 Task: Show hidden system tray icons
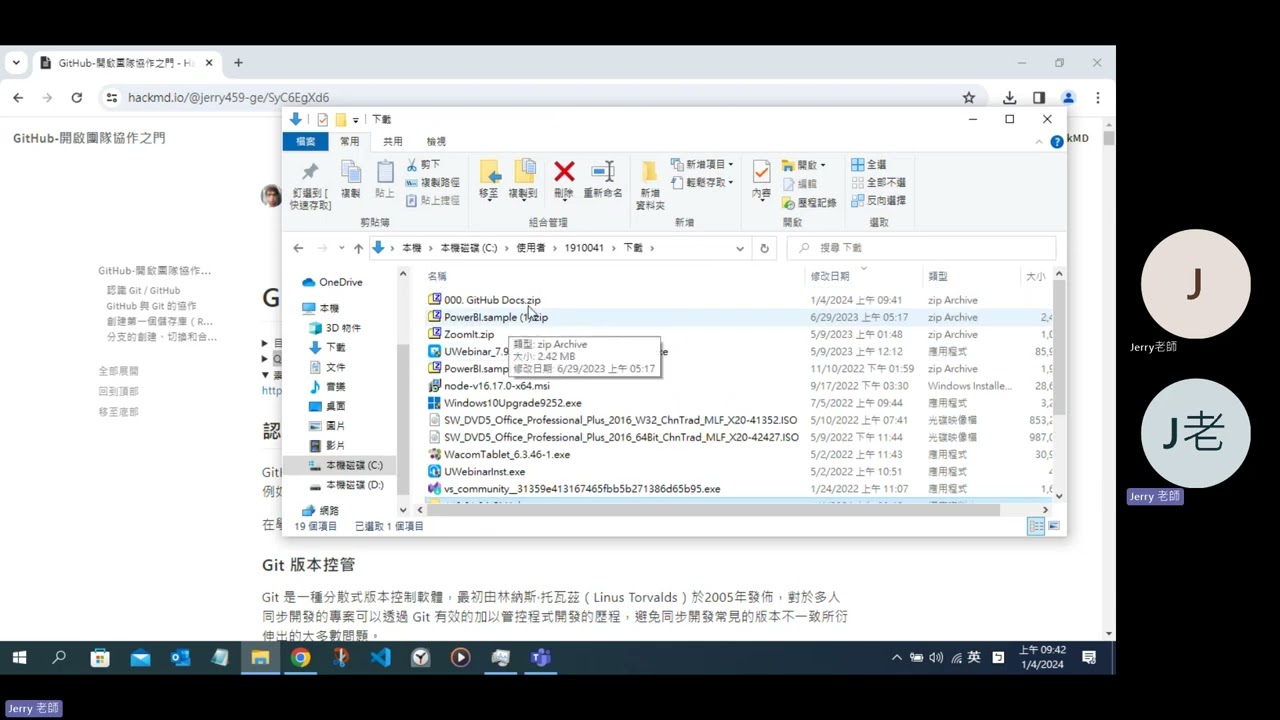[896, 658]
